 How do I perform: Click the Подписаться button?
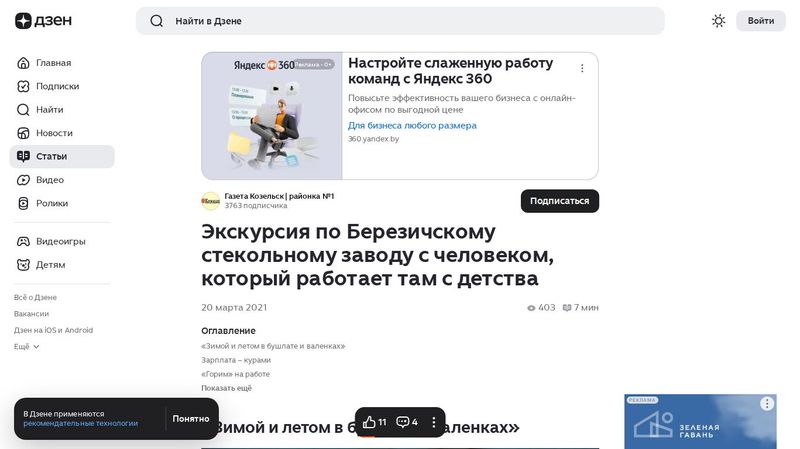[x=560, y=201]
